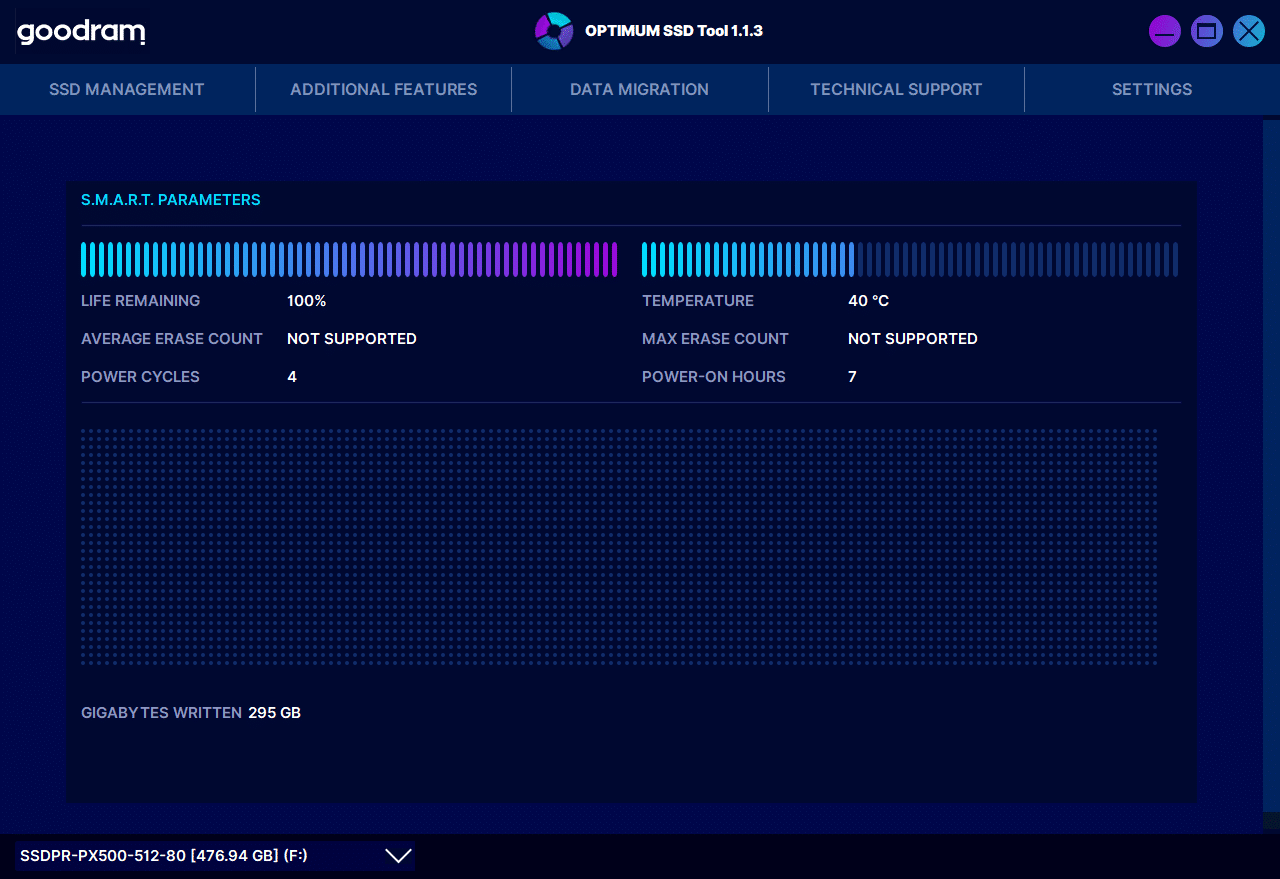This screenshot has height=879, width=1280.
Task: Click the OPTIMUM SSD Tool circular icon
Action: tap(553, 31)
